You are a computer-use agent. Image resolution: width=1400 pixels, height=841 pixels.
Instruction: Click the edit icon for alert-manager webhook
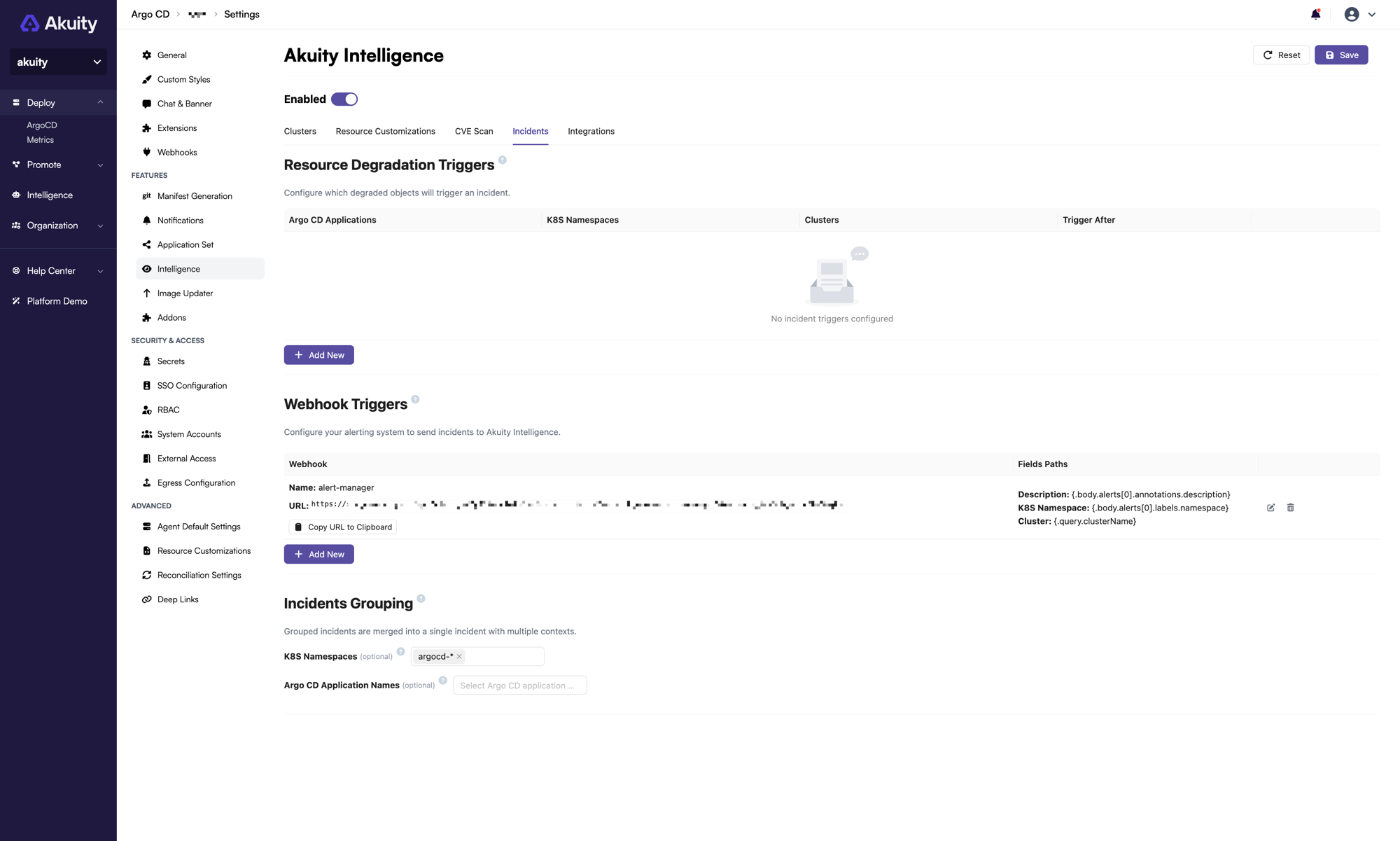pos(1270,508)
